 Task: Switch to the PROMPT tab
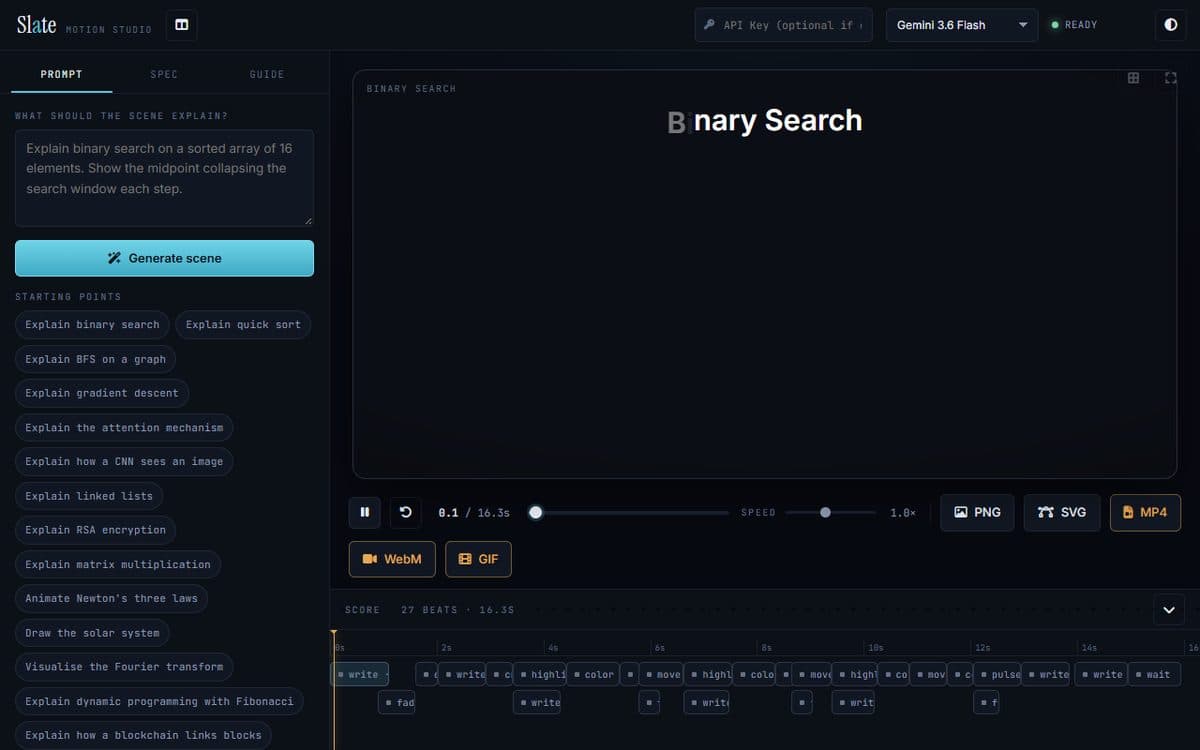coord(62,74)
